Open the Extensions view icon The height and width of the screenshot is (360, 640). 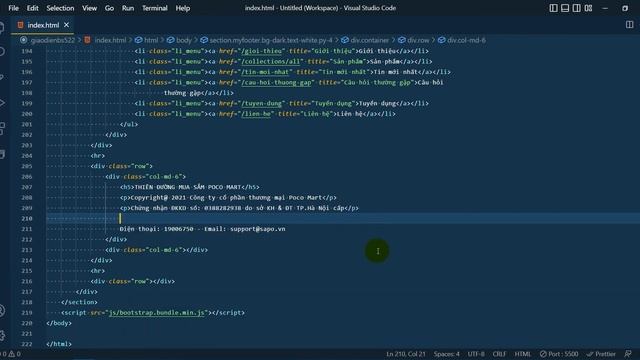click(2, 128)
